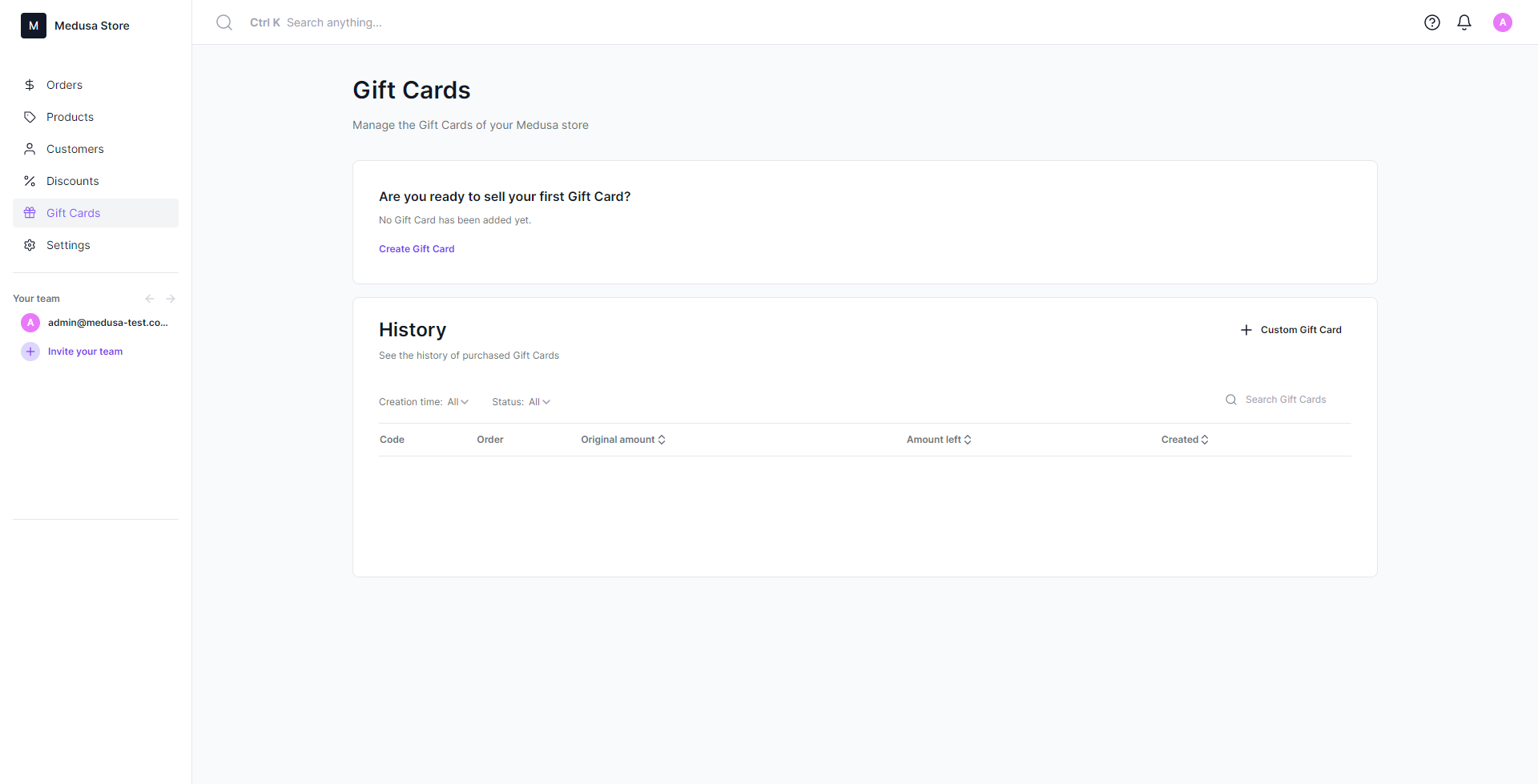Open Products via the tag icon
This screenshot has width=1538, height=784.
click(30, 117)
